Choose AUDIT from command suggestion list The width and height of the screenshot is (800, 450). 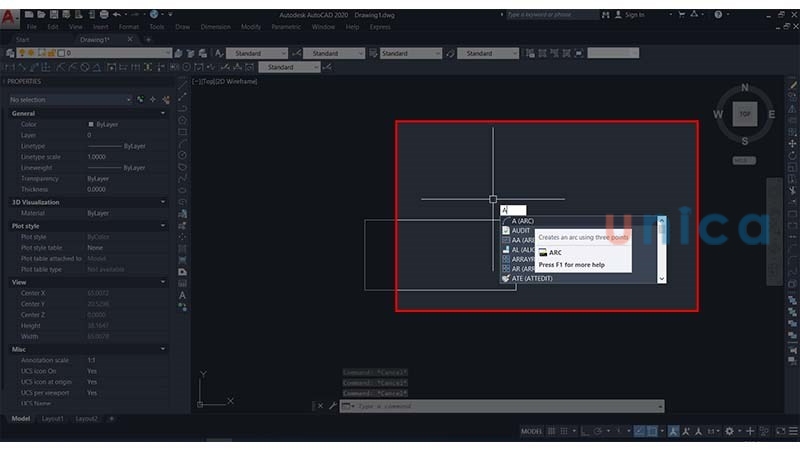[521, 230]
